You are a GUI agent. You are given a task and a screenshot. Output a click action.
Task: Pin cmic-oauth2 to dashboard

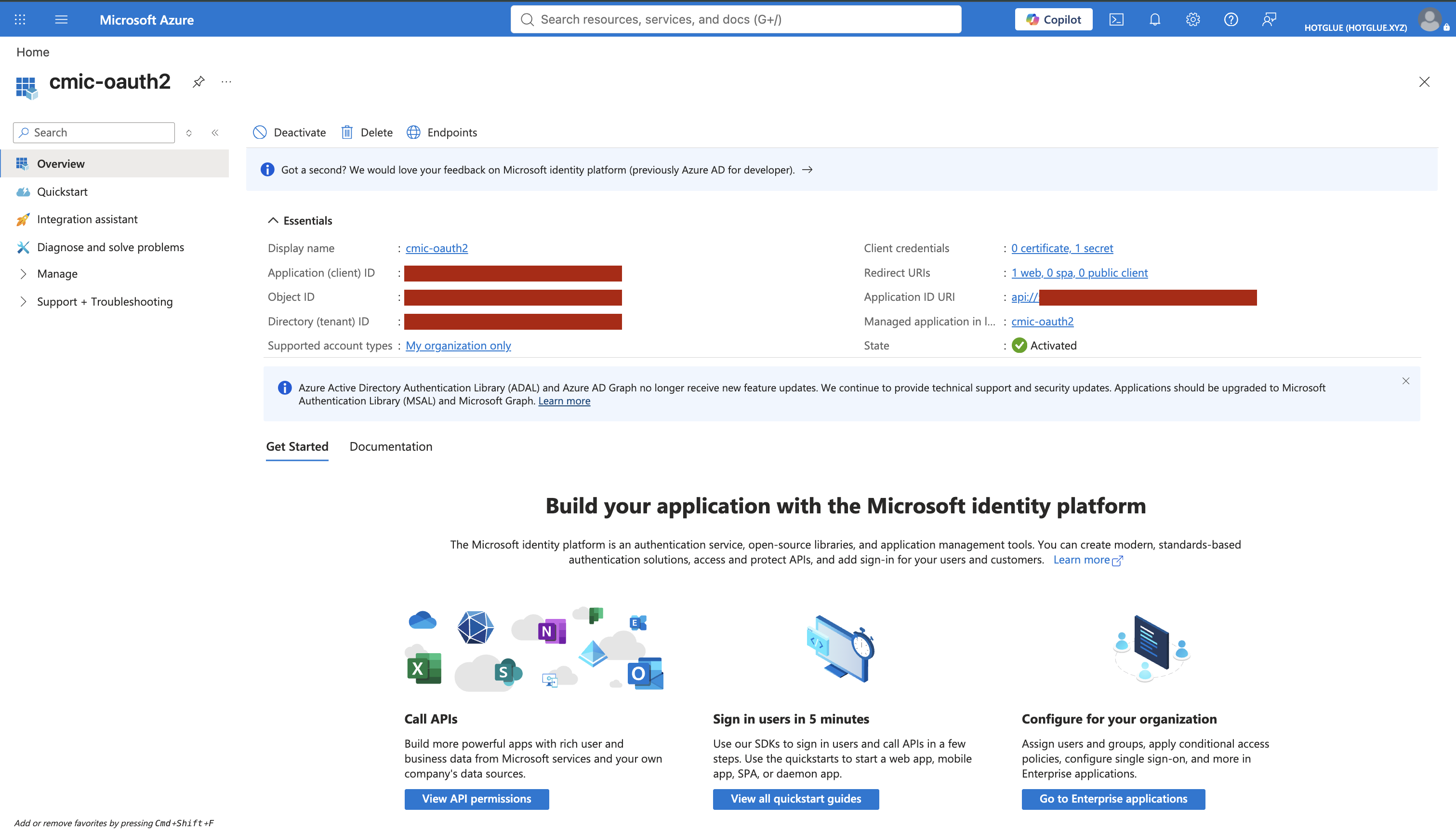click(198, 82)
